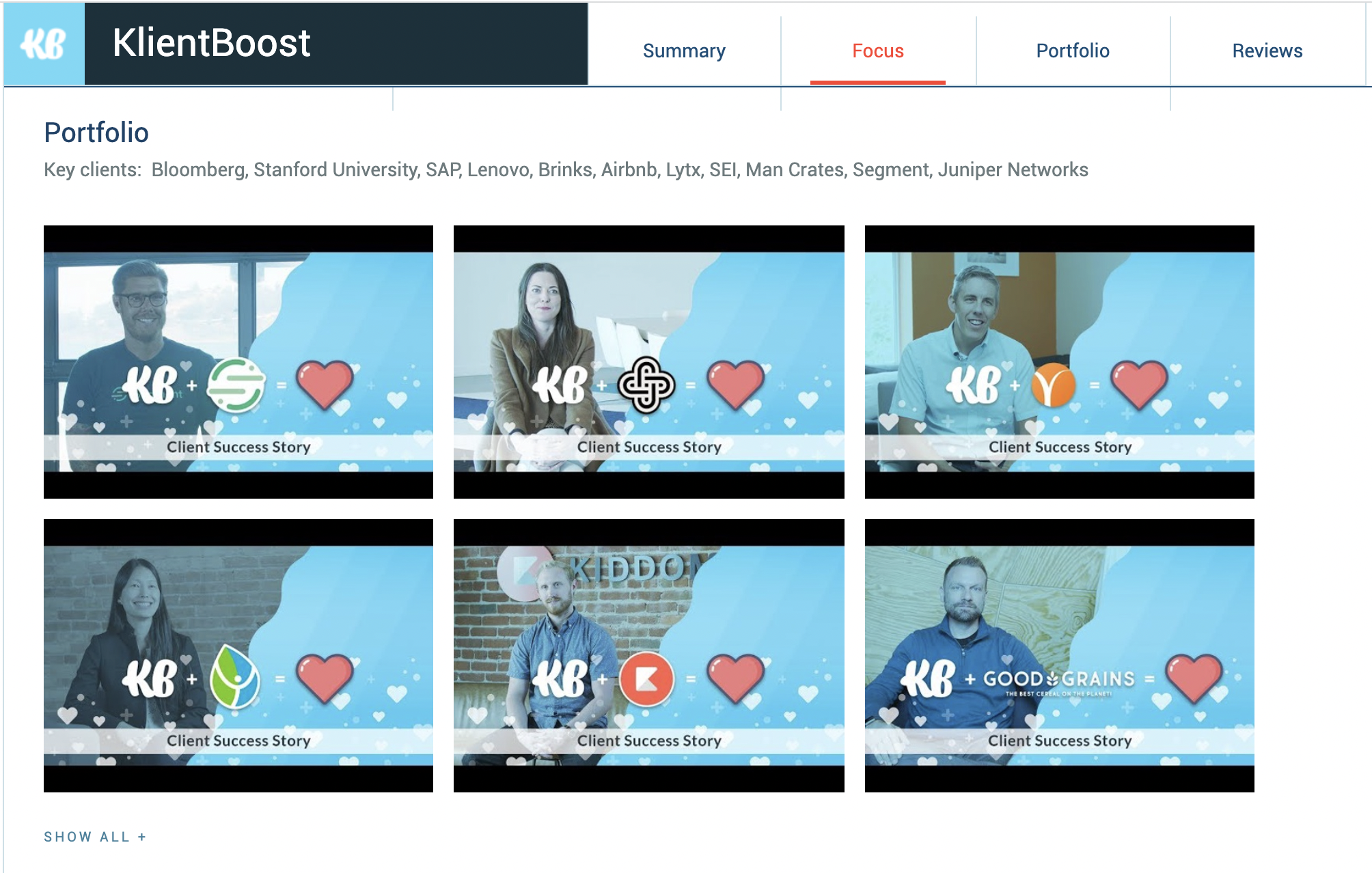Open the Kiddom client success video

point(649,656)
